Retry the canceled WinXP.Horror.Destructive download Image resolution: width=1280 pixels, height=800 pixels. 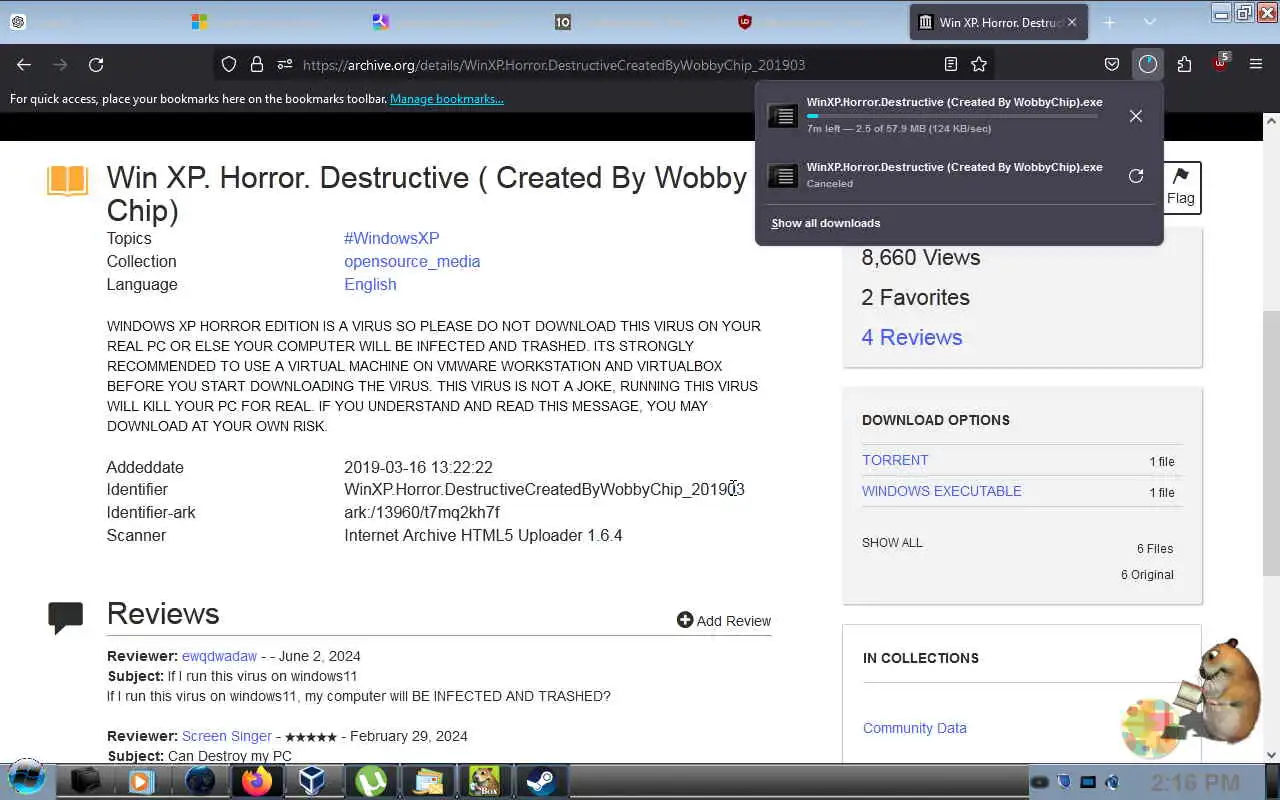[x=1136, y=176]
